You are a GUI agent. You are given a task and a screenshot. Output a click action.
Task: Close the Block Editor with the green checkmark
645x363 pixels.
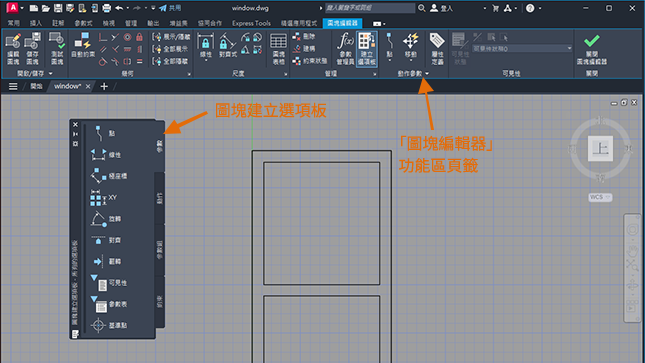pyautogui.click(x=592, y=49)
